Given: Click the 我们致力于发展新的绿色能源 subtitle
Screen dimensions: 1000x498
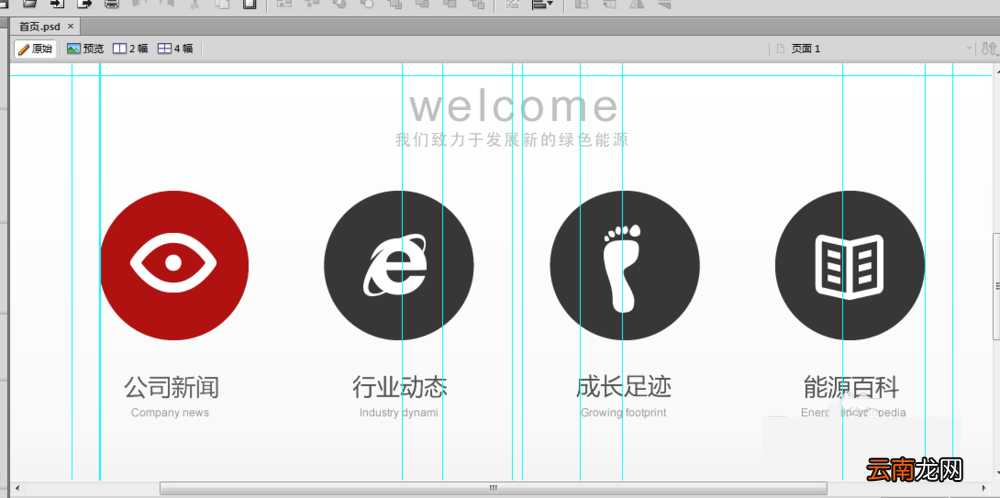Looking at the screenshot, I should pos(512,140).
